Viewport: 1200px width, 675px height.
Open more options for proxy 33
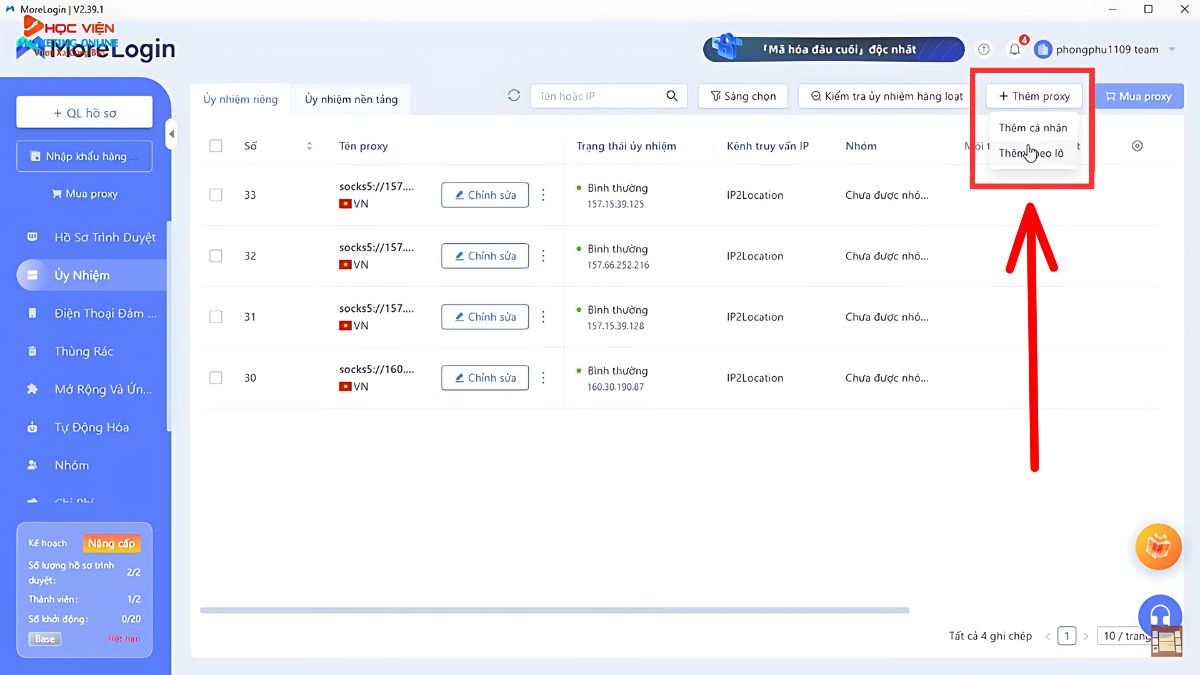(x=543, y=195)
